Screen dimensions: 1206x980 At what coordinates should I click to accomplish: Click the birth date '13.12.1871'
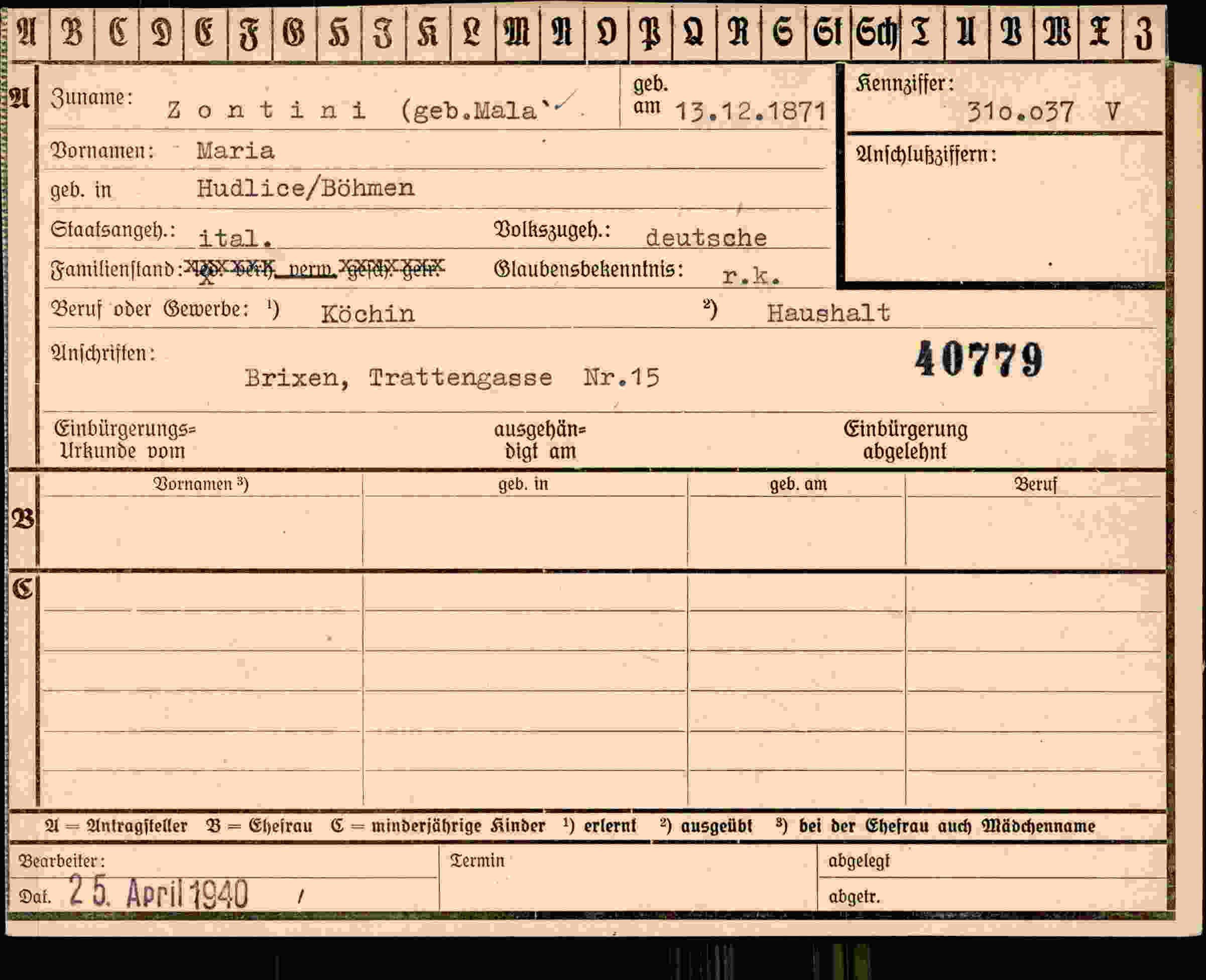pos(752,111)
